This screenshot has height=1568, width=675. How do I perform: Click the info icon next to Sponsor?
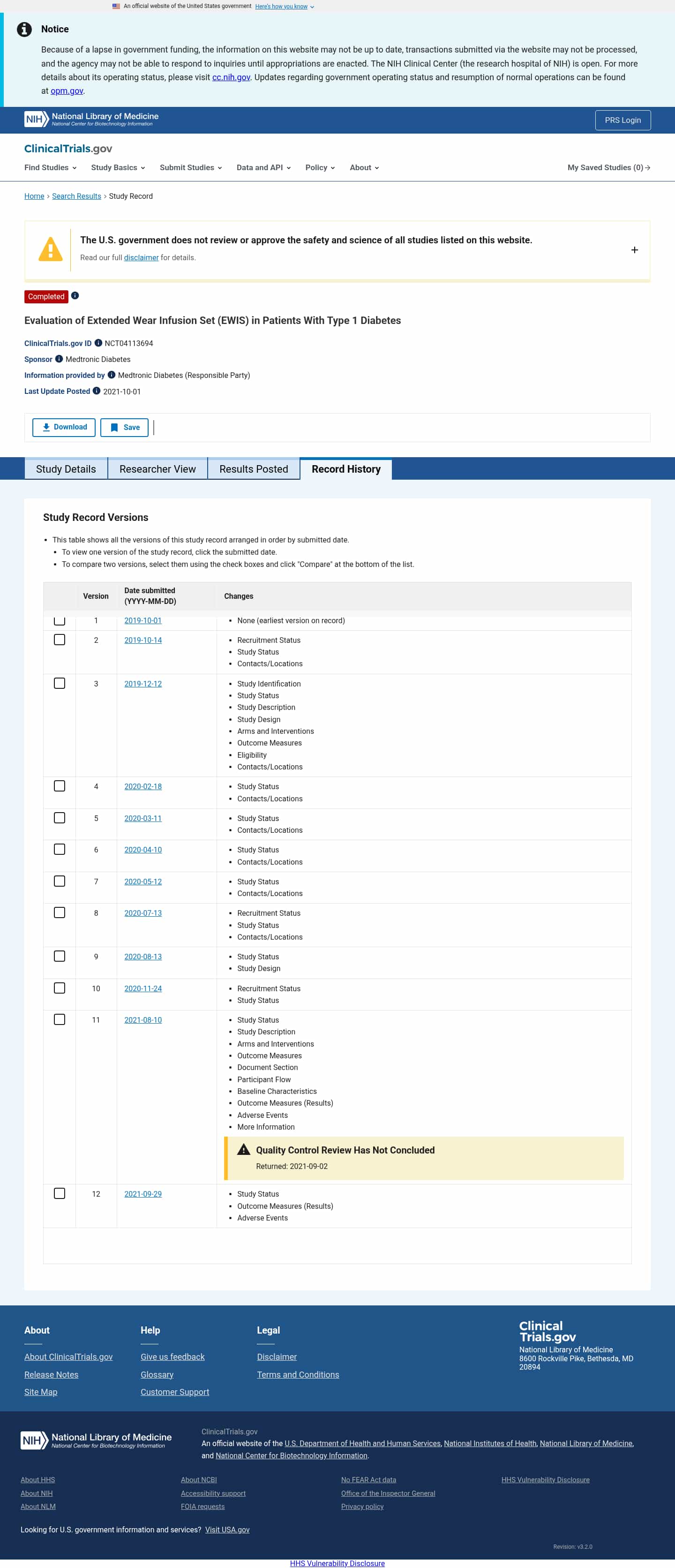(x=59, y=359)
